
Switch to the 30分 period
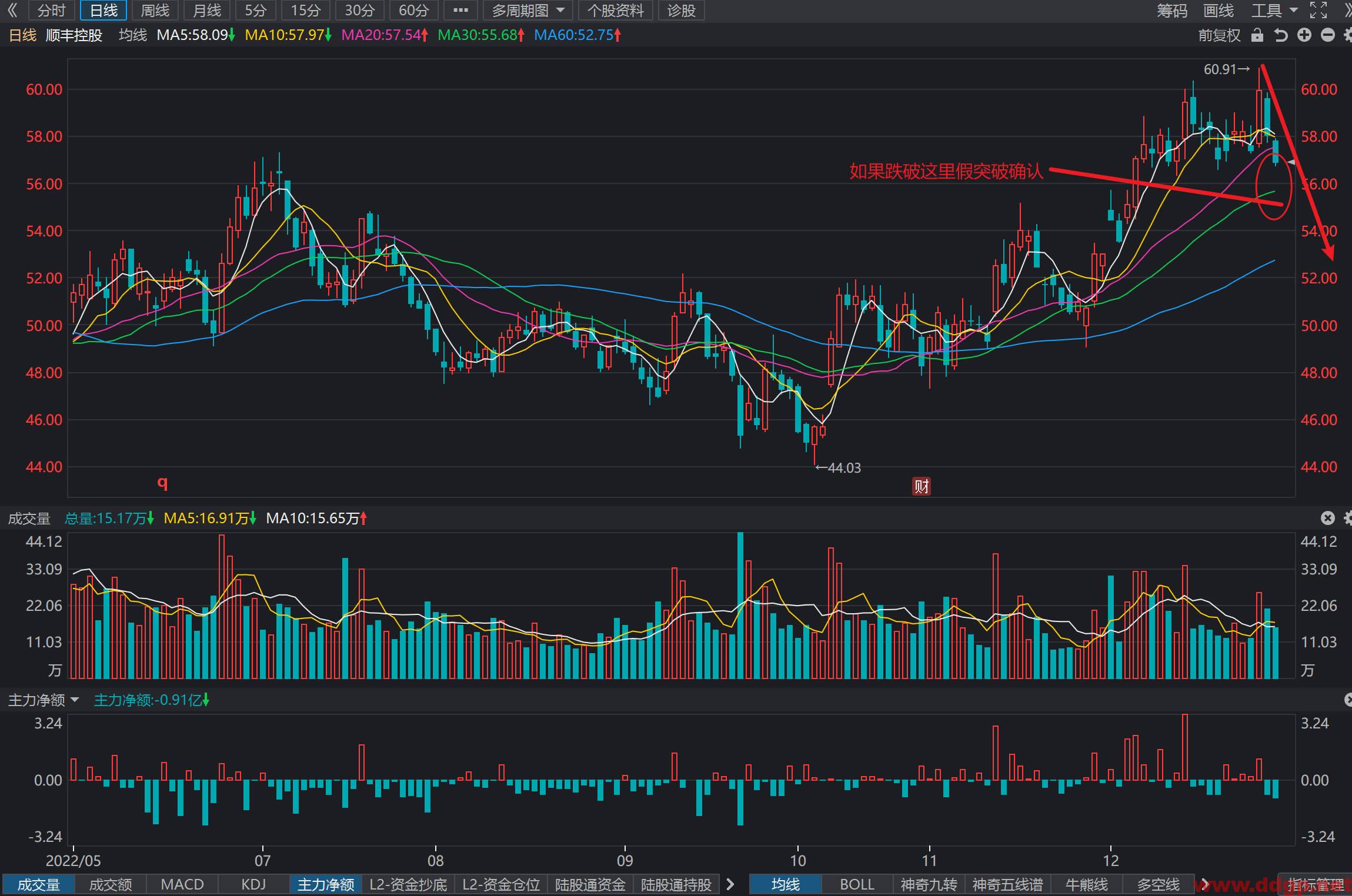tap(359, 11)
